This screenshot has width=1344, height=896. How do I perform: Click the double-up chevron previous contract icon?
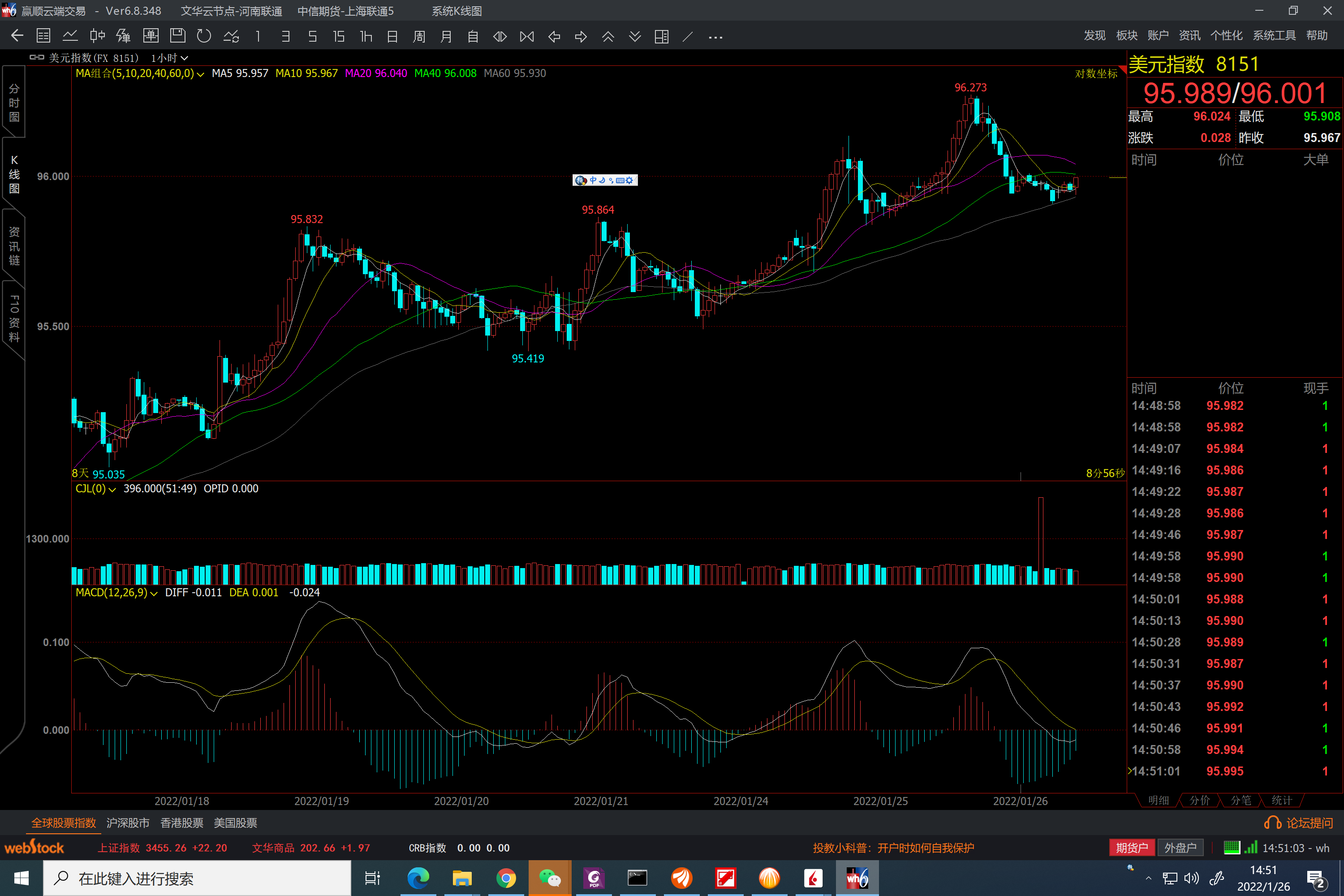(608, 36)
